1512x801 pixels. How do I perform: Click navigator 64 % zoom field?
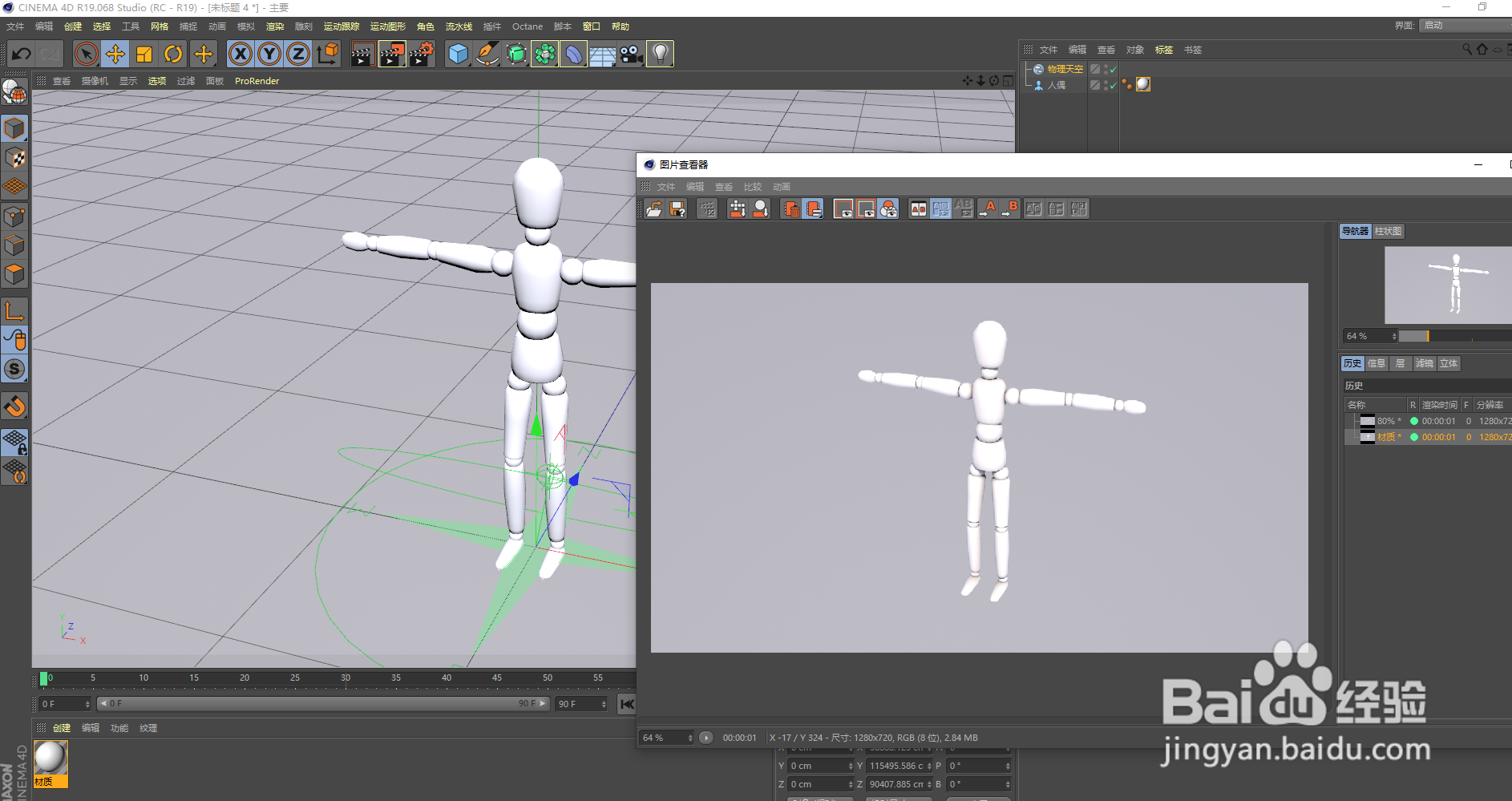click(1370, 336)
